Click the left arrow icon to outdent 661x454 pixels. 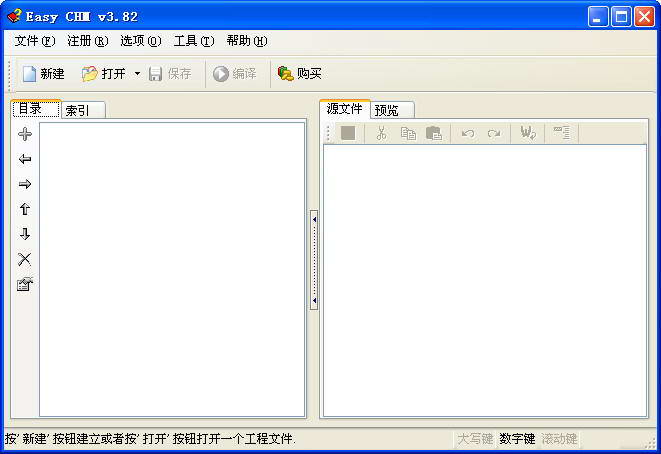(x=25, y=159)
